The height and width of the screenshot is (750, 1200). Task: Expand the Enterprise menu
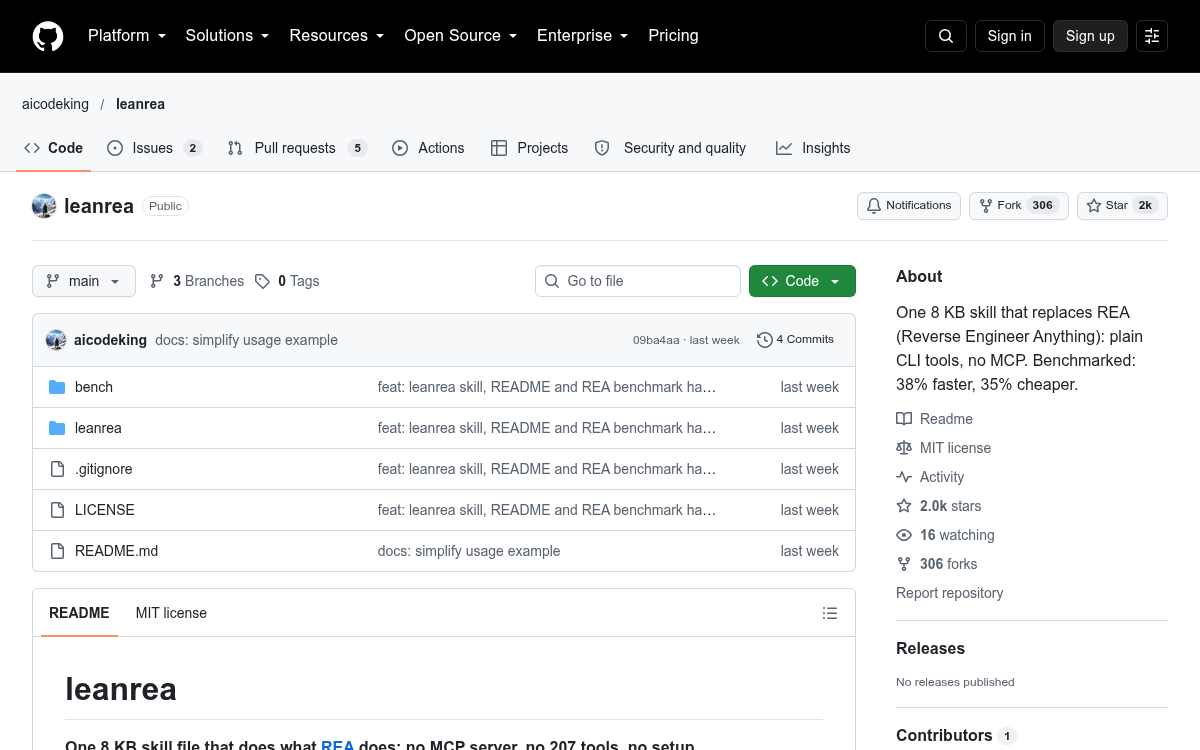coord(583,36)
